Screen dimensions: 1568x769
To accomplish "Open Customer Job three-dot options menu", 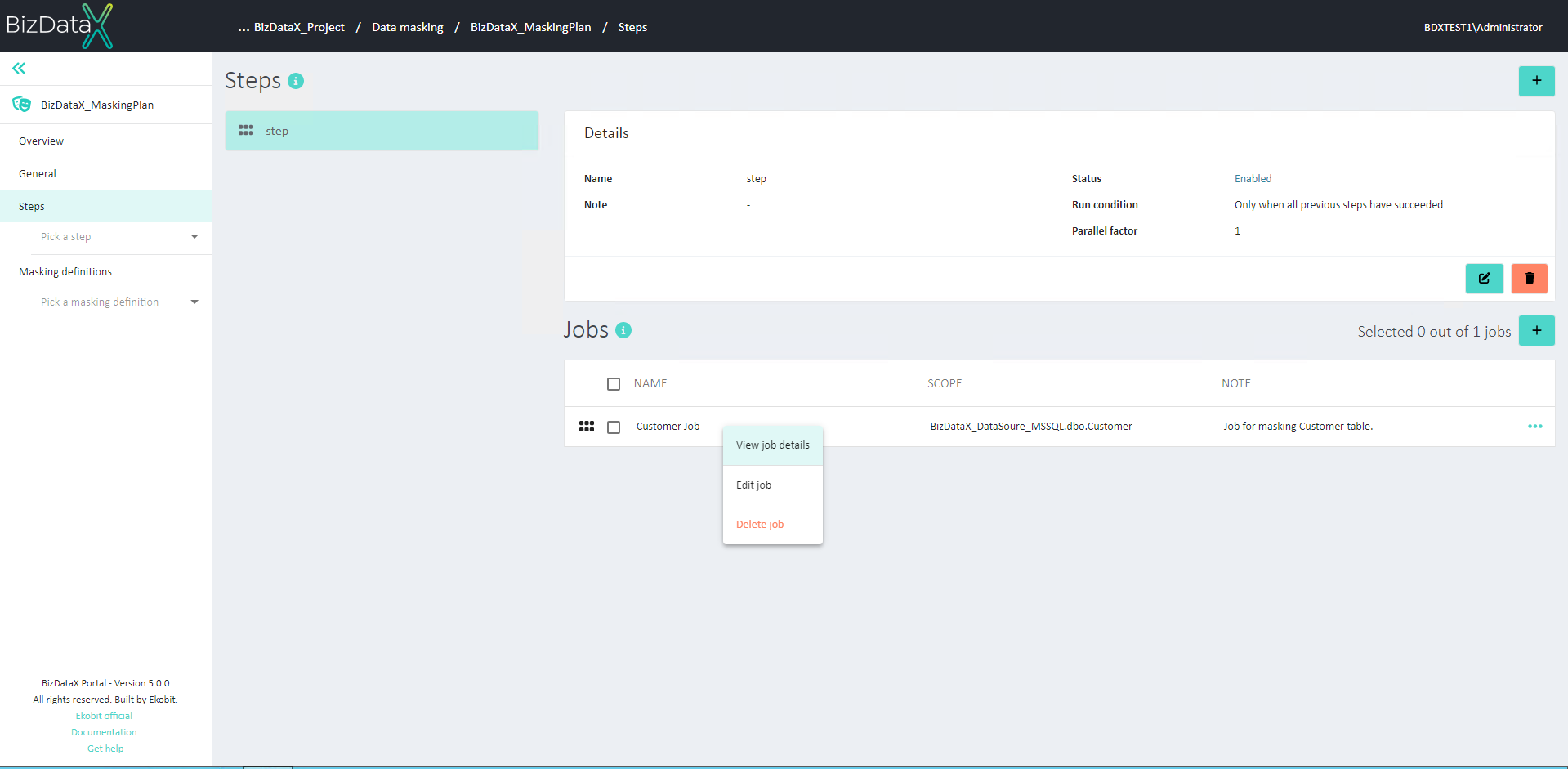I will click(x=1534, y=427).
